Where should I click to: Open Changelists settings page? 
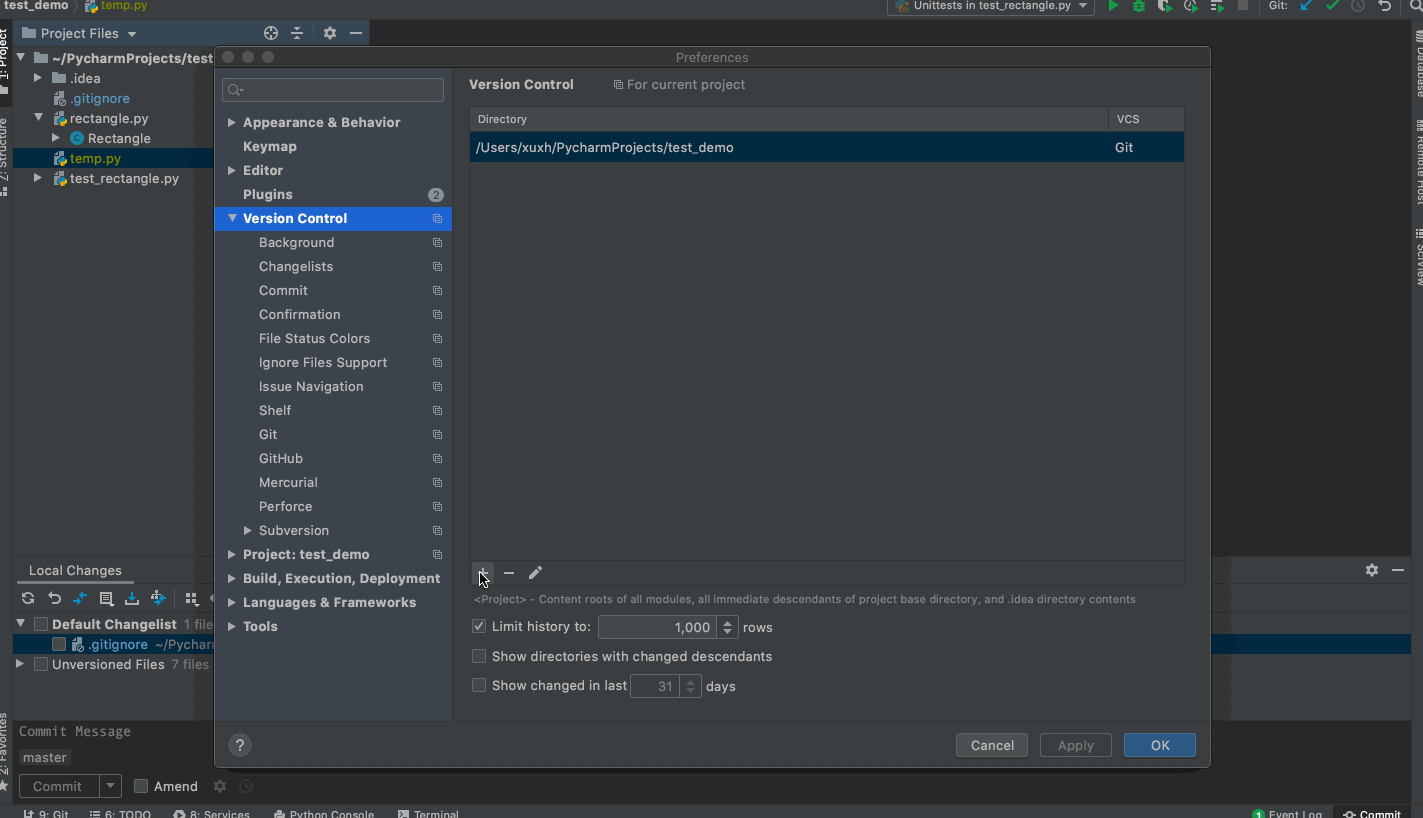[x=296, y=266]
